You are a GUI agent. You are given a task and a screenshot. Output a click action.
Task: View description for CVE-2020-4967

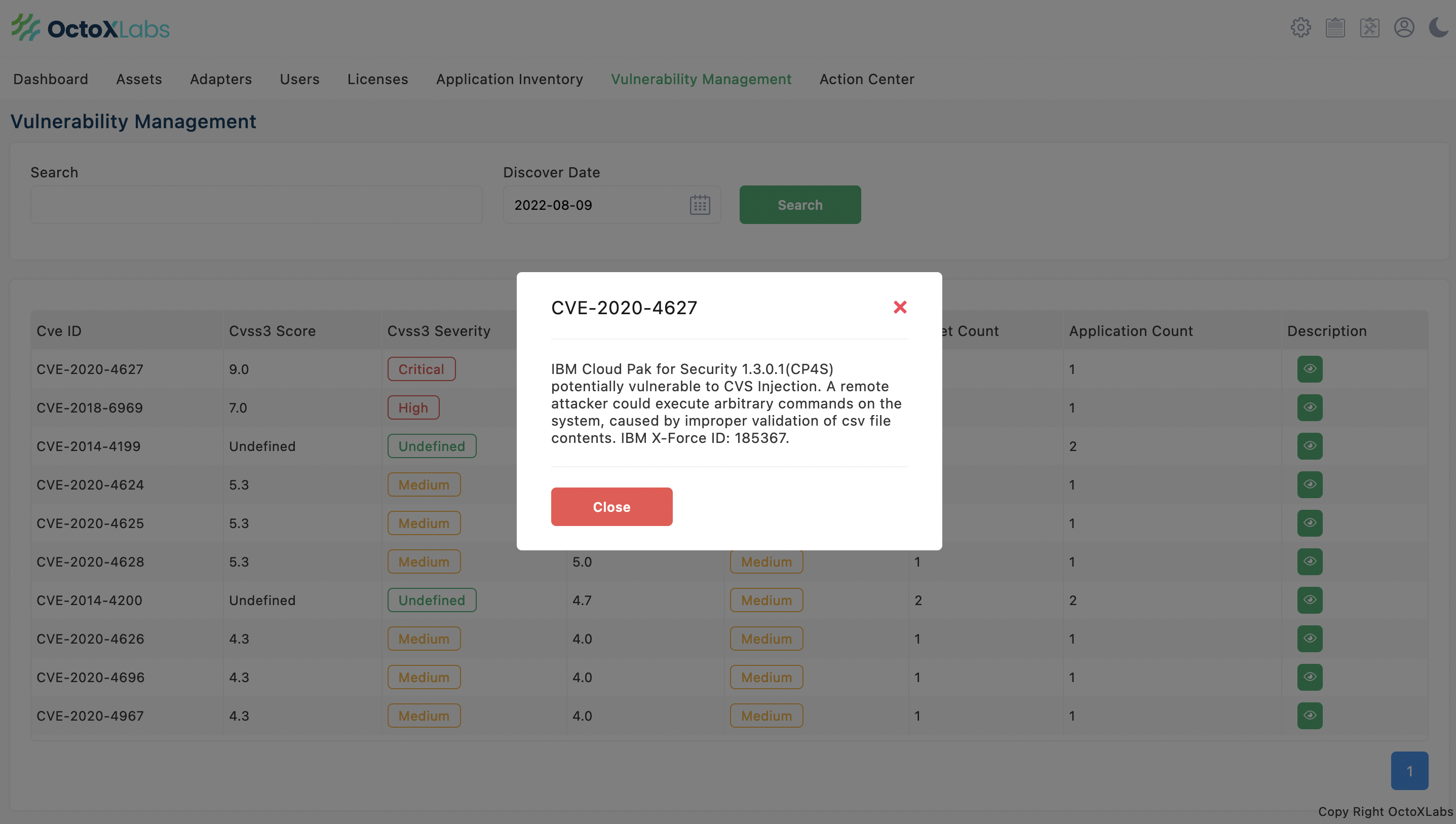[x=1310, y=716]
